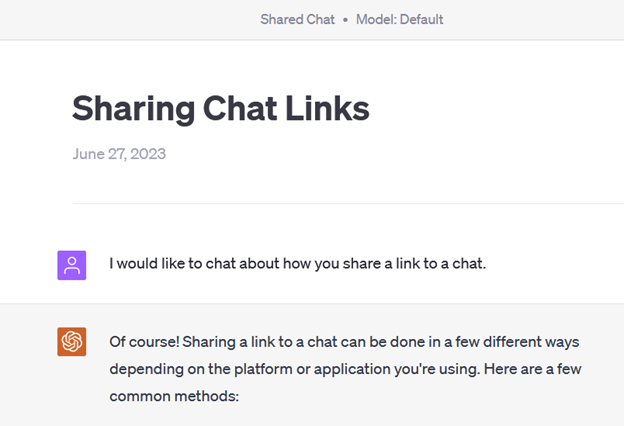The image size is (624, 426).
Task: Click the bullet separator after 'Shared Chat'
Action: pyautogui.click(x=345, y=20)
